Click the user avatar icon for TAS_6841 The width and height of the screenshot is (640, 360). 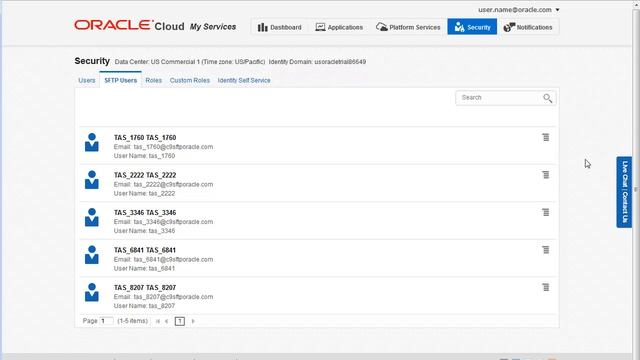click(92, 255)
